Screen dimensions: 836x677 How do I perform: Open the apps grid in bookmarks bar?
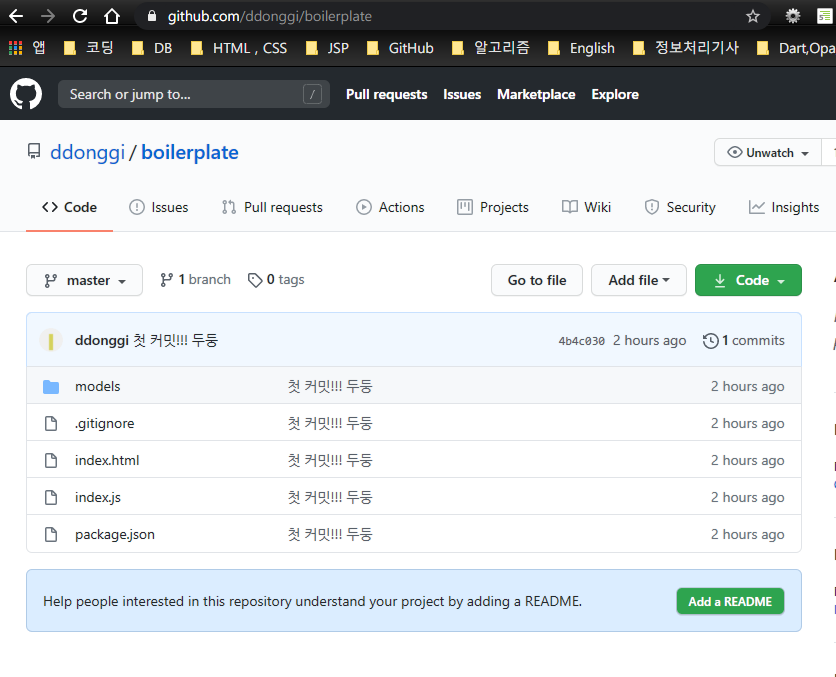(x=15, y=48)
